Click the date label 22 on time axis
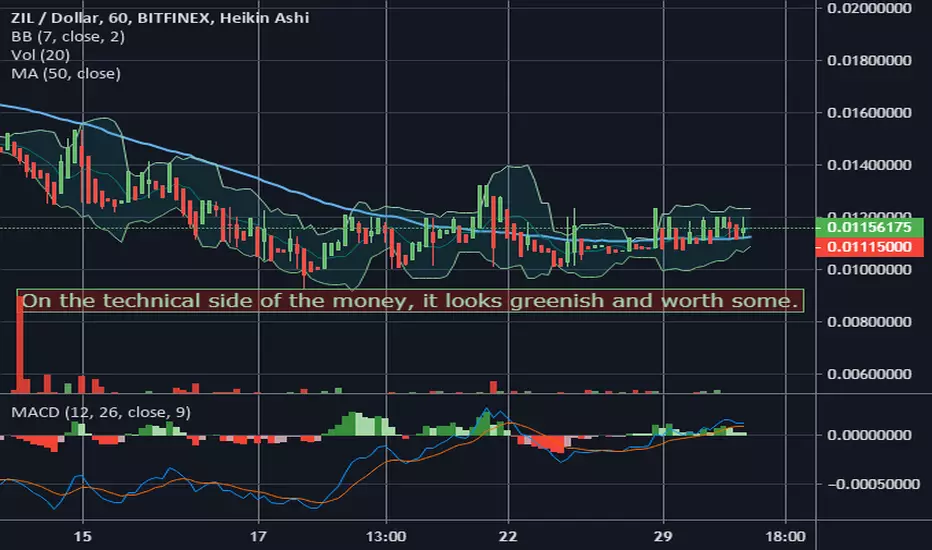 click(x=508, y=536)
